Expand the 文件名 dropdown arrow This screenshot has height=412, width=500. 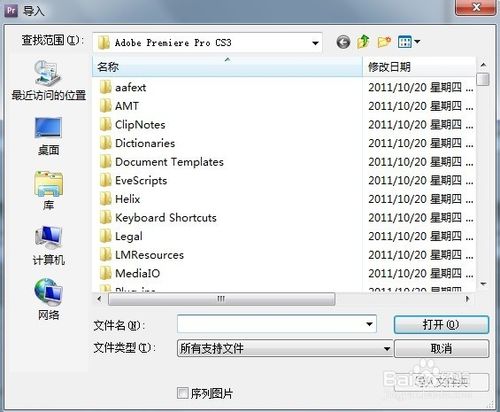click(369, 324)
